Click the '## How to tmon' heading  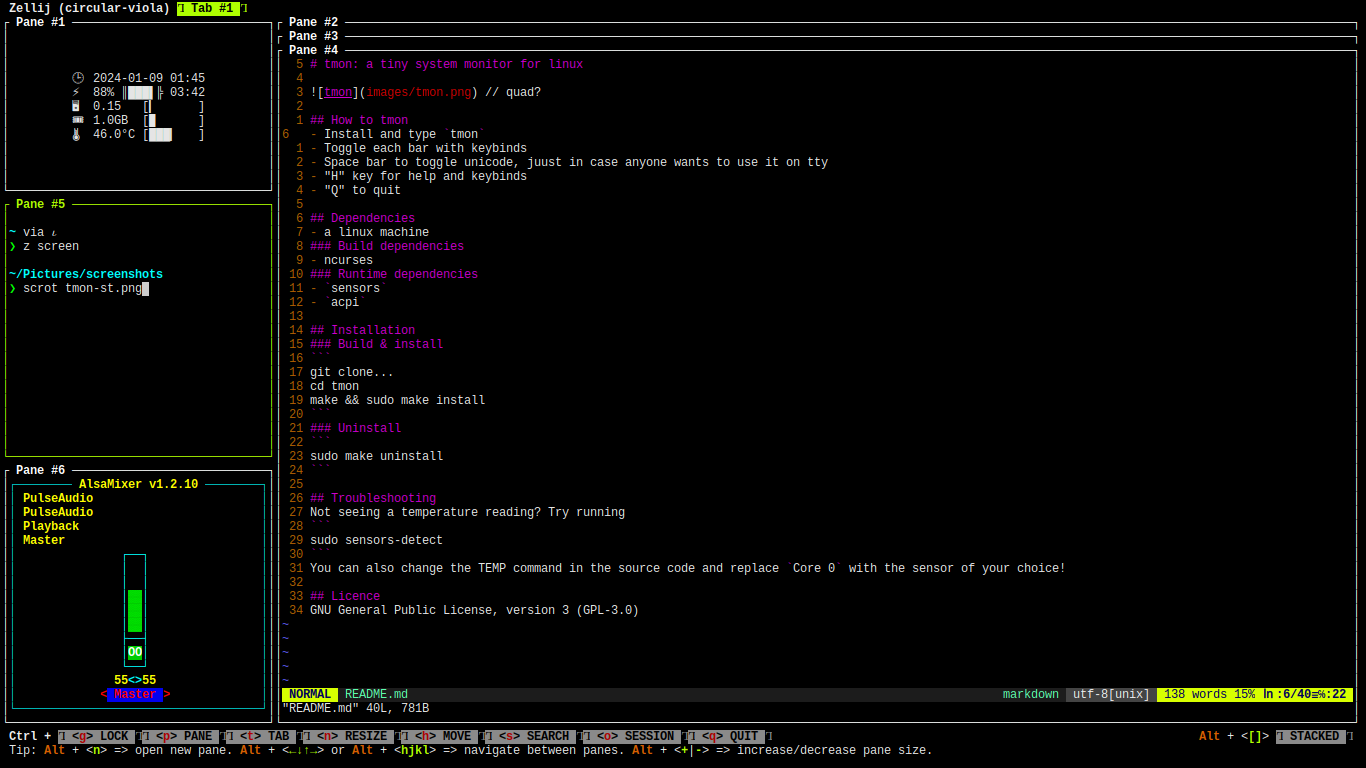(359, 120)
